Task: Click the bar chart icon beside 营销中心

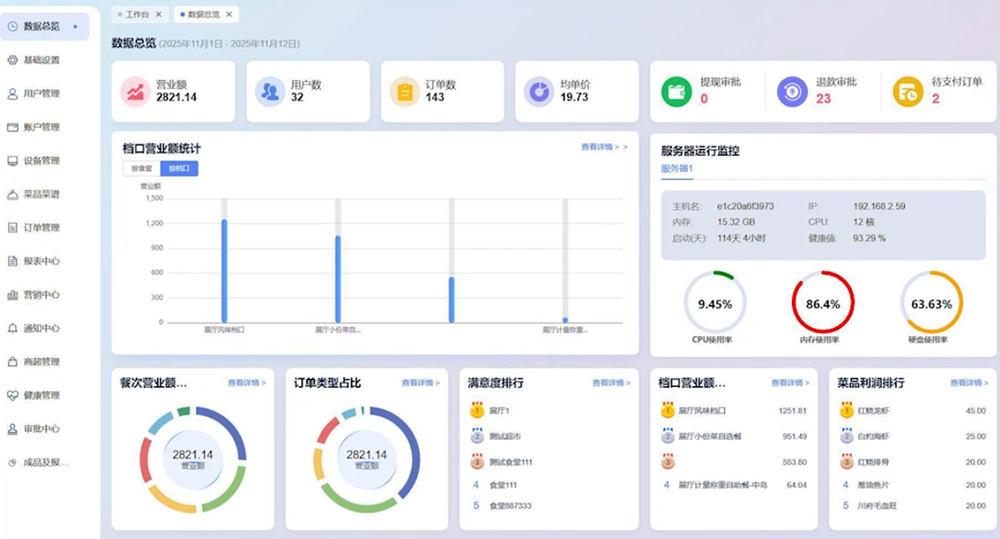Action: 12,295
